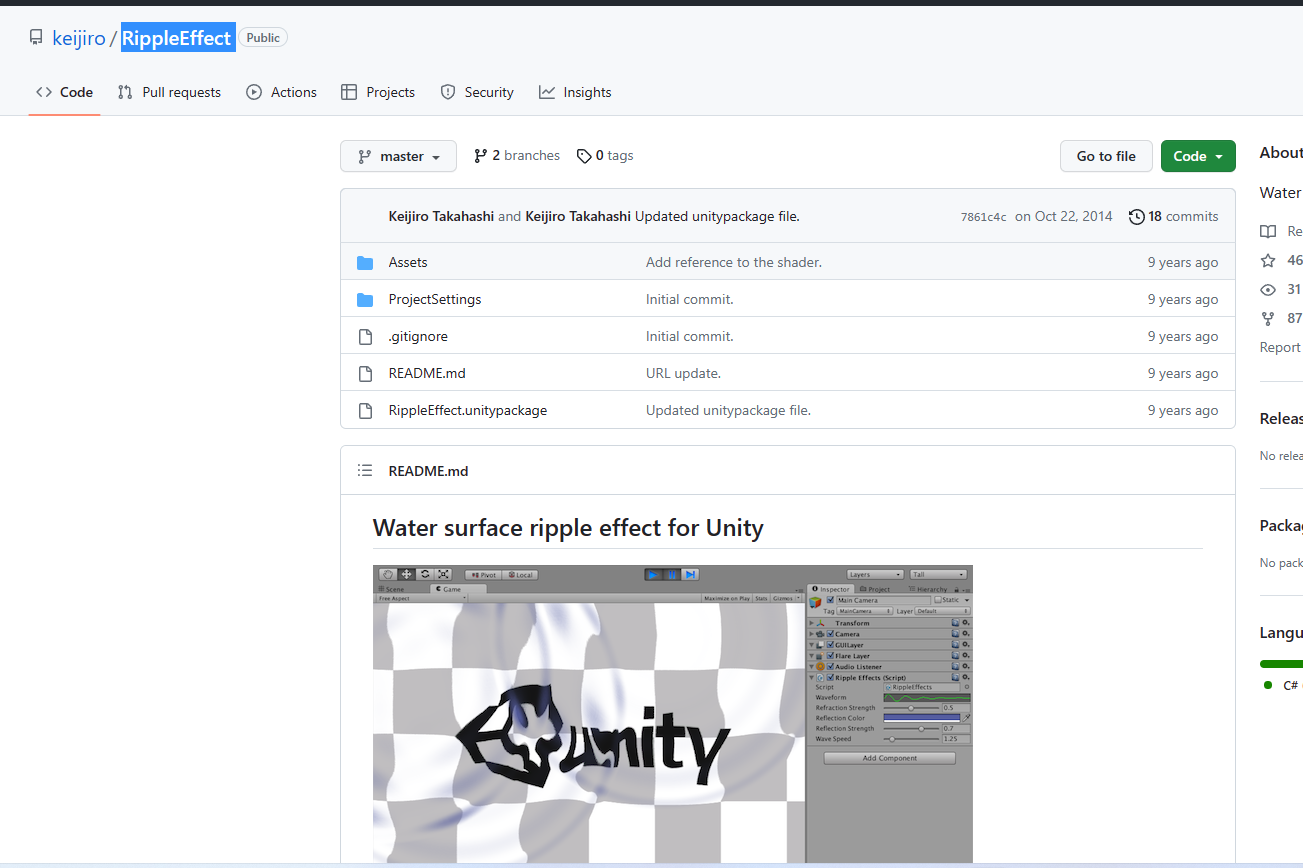Viewport: 1303px width, 868px height.
Task: Click the highlighted RippleEffect repository name
Action: pos(178,38)
